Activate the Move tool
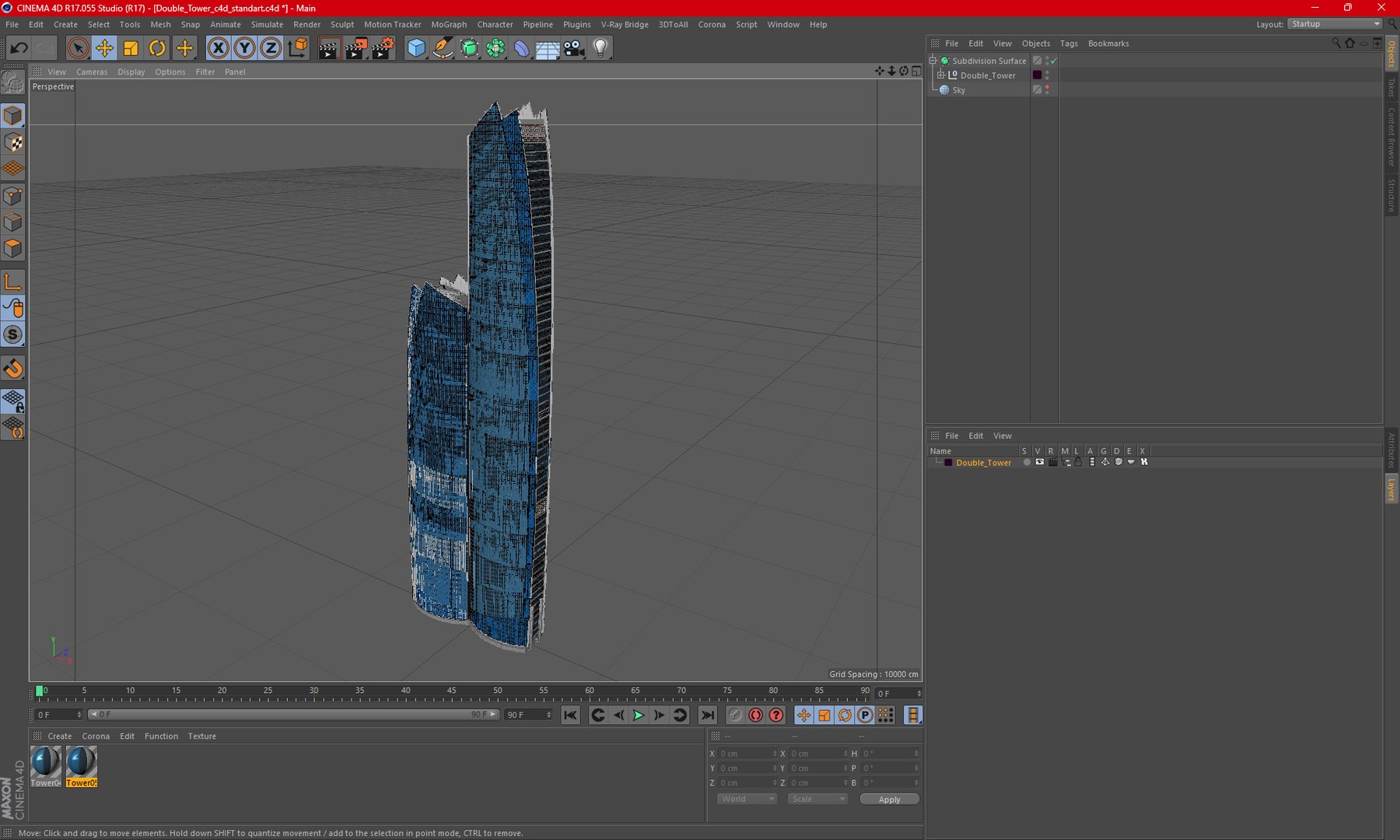 pyautogui.click(x=104, y=48)
